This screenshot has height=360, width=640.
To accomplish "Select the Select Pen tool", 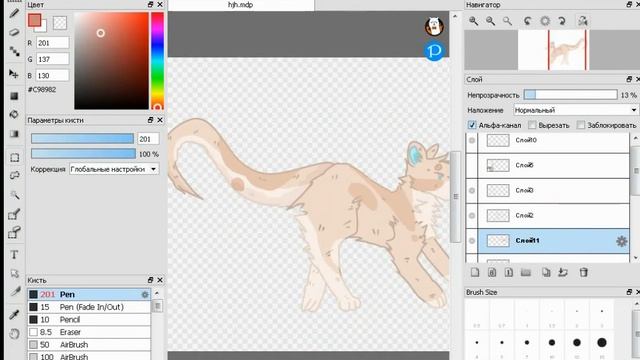I will click(14, 214).
